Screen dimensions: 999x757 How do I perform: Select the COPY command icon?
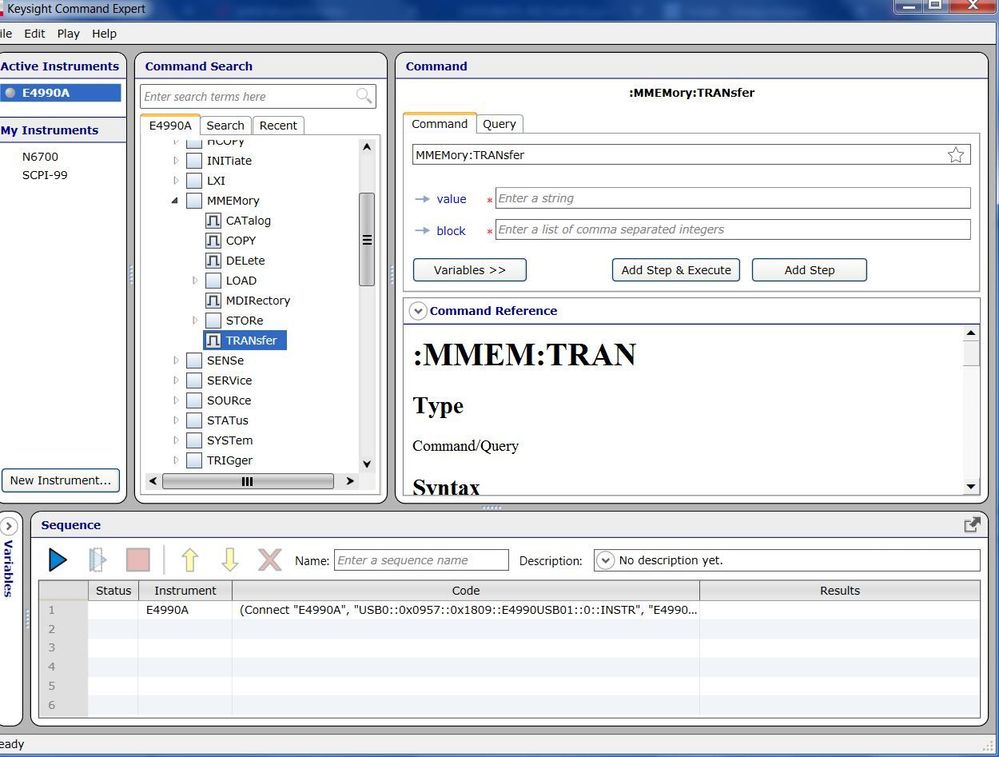point(213,240)
